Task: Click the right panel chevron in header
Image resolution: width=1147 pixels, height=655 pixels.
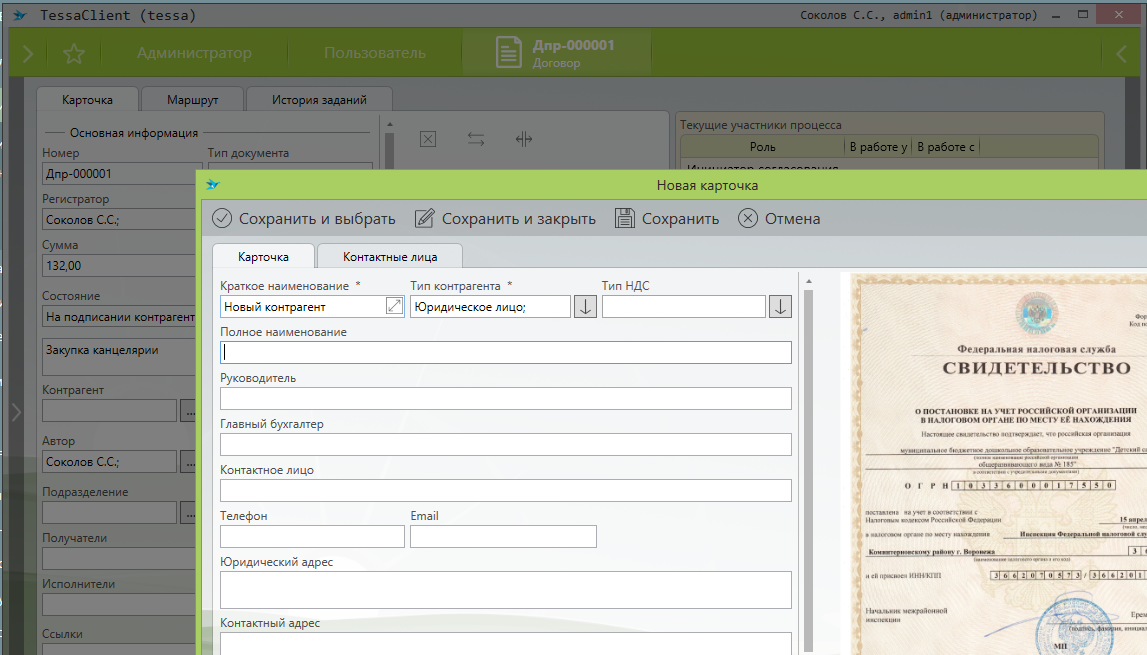Action: point(1121,54)
